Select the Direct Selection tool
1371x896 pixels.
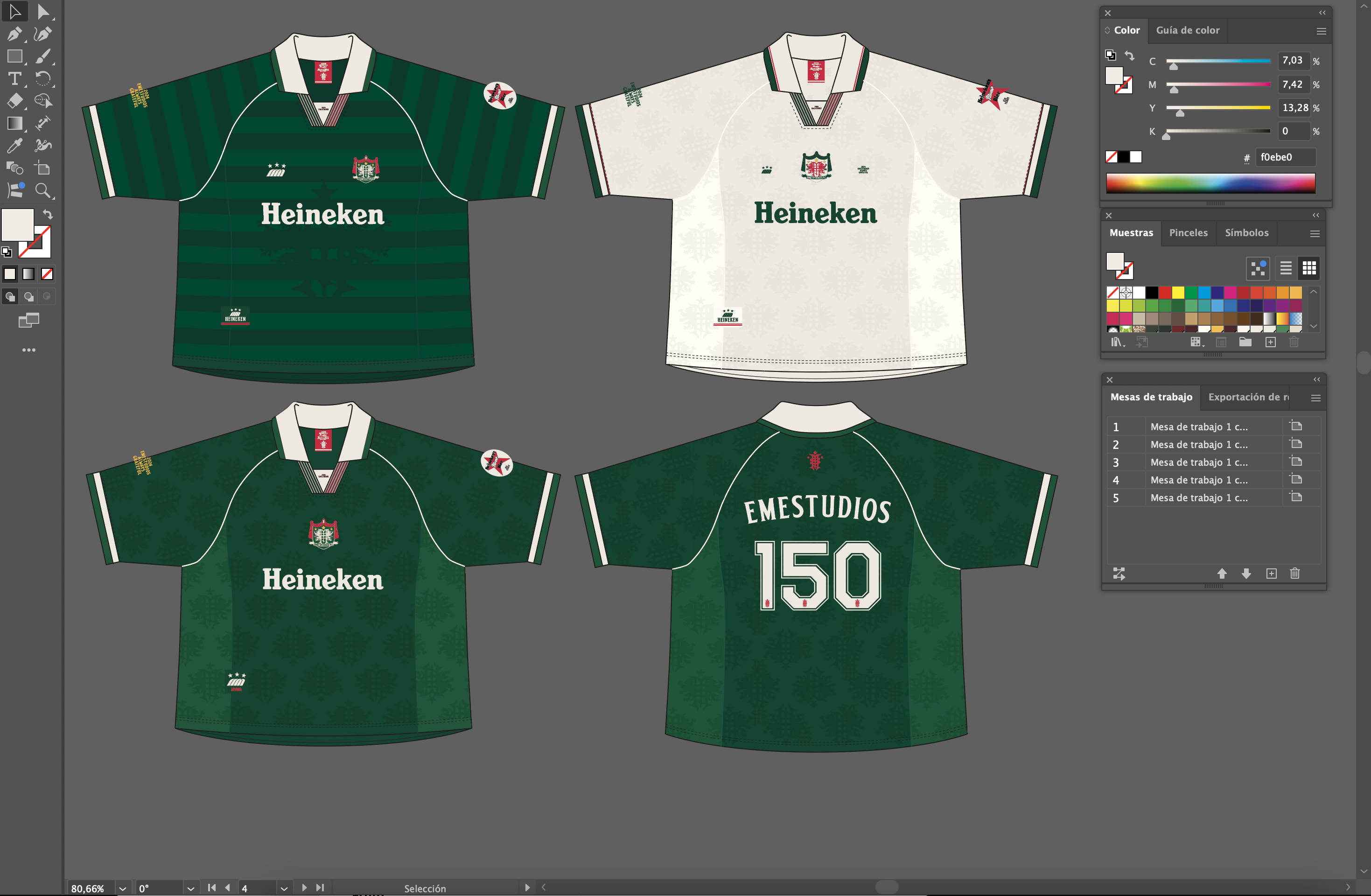tap(43, 12)
